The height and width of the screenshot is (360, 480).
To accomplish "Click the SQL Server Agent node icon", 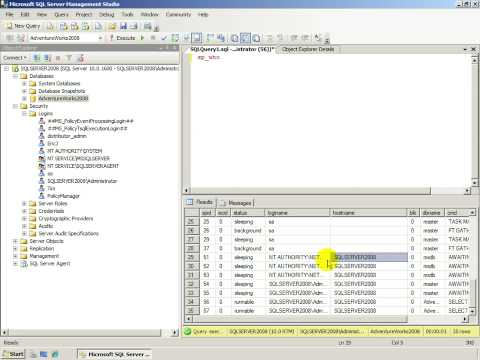I will [24, 264].
